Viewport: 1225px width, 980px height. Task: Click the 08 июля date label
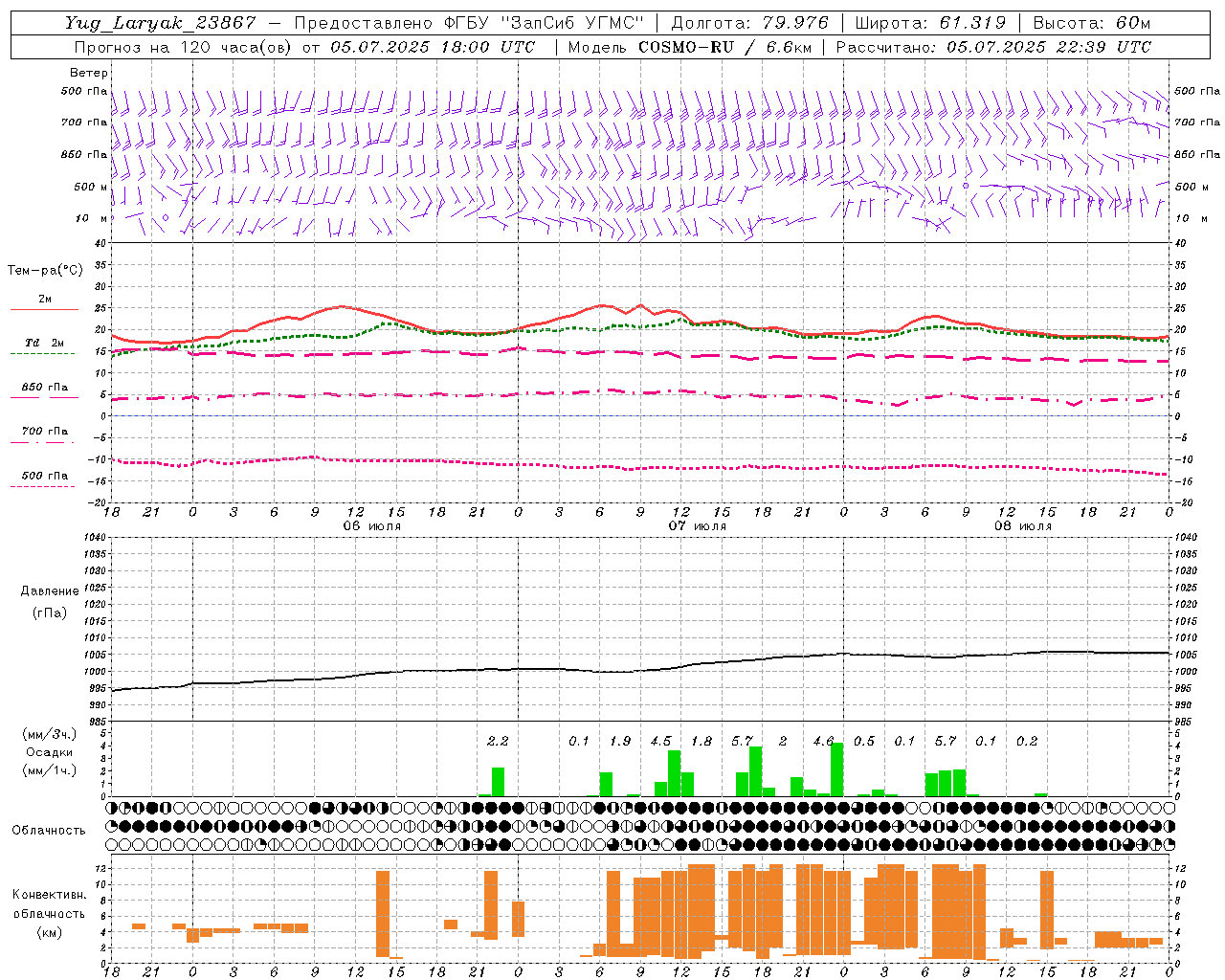[x=1022, y=526]
